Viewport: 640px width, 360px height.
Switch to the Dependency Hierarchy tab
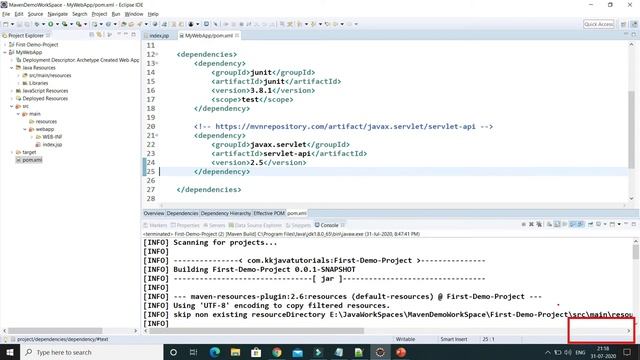coord(226,213)
